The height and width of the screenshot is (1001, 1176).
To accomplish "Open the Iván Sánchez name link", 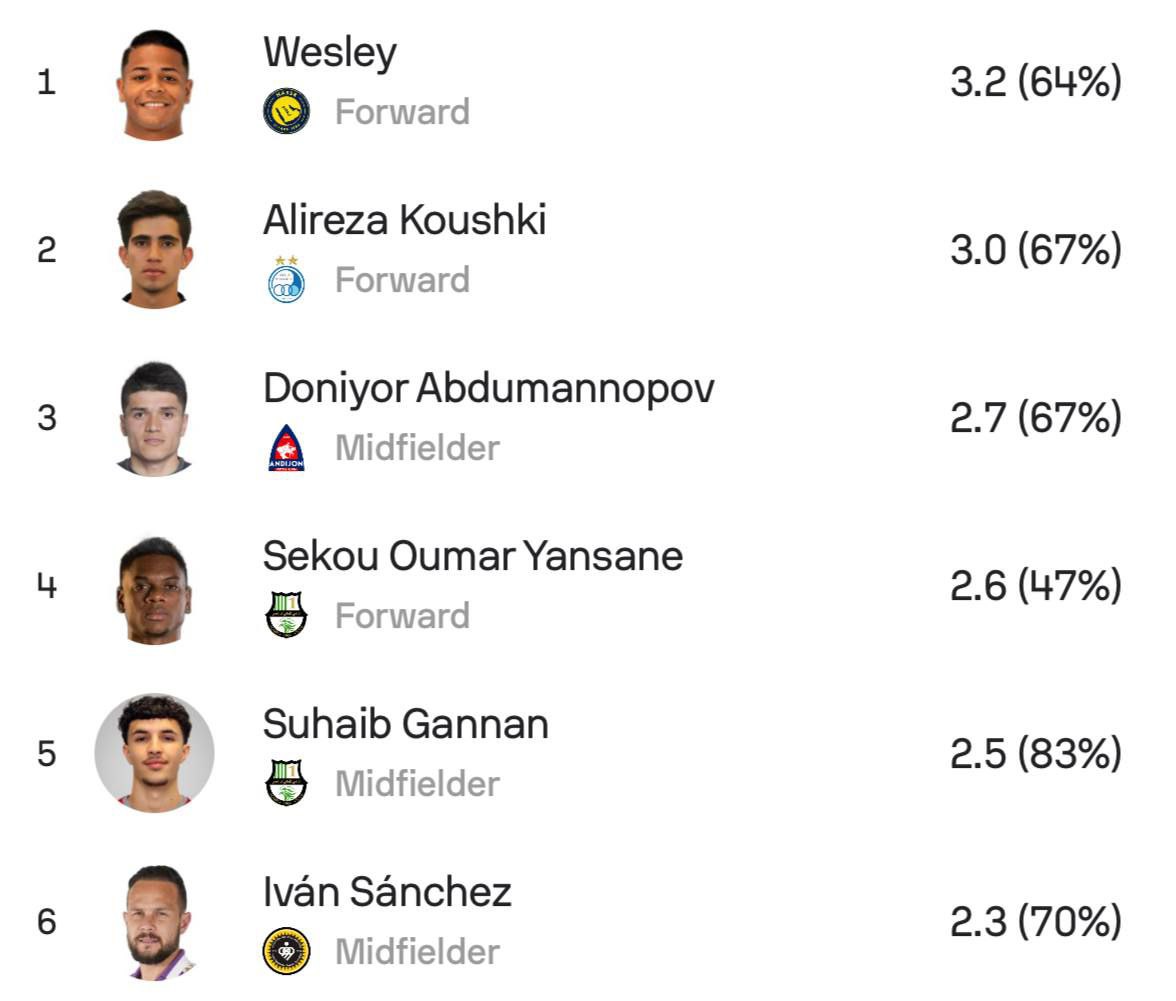I will (387, 892).
